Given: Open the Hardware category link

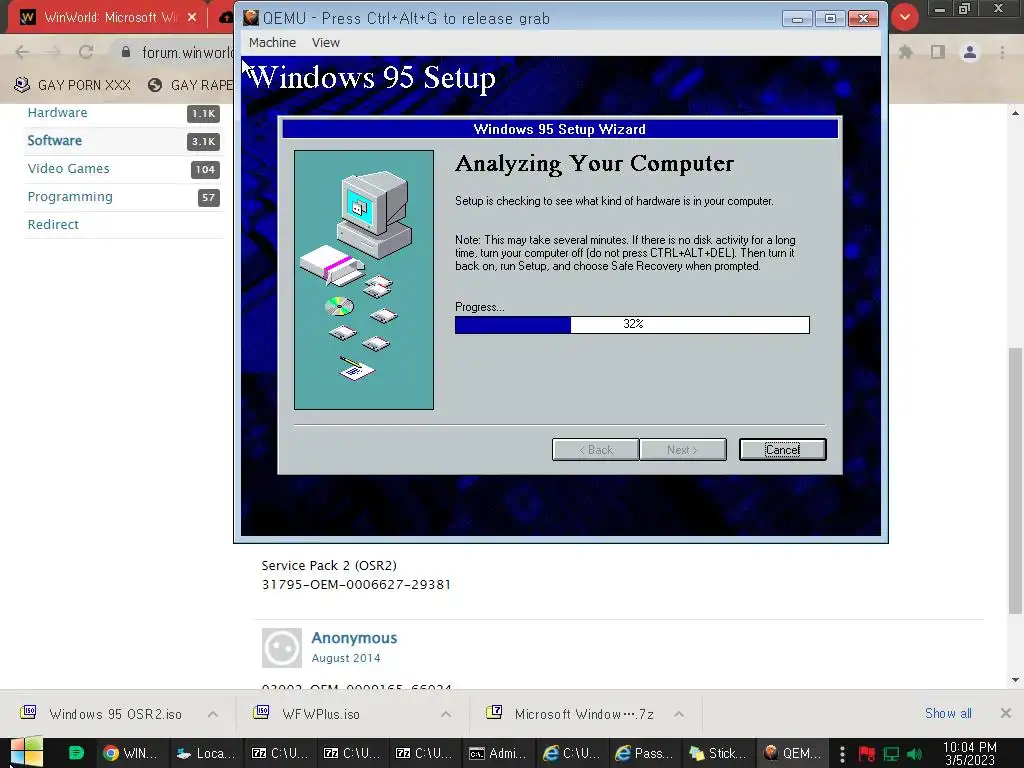Looking at the screenshot, I should pos(57,112).
